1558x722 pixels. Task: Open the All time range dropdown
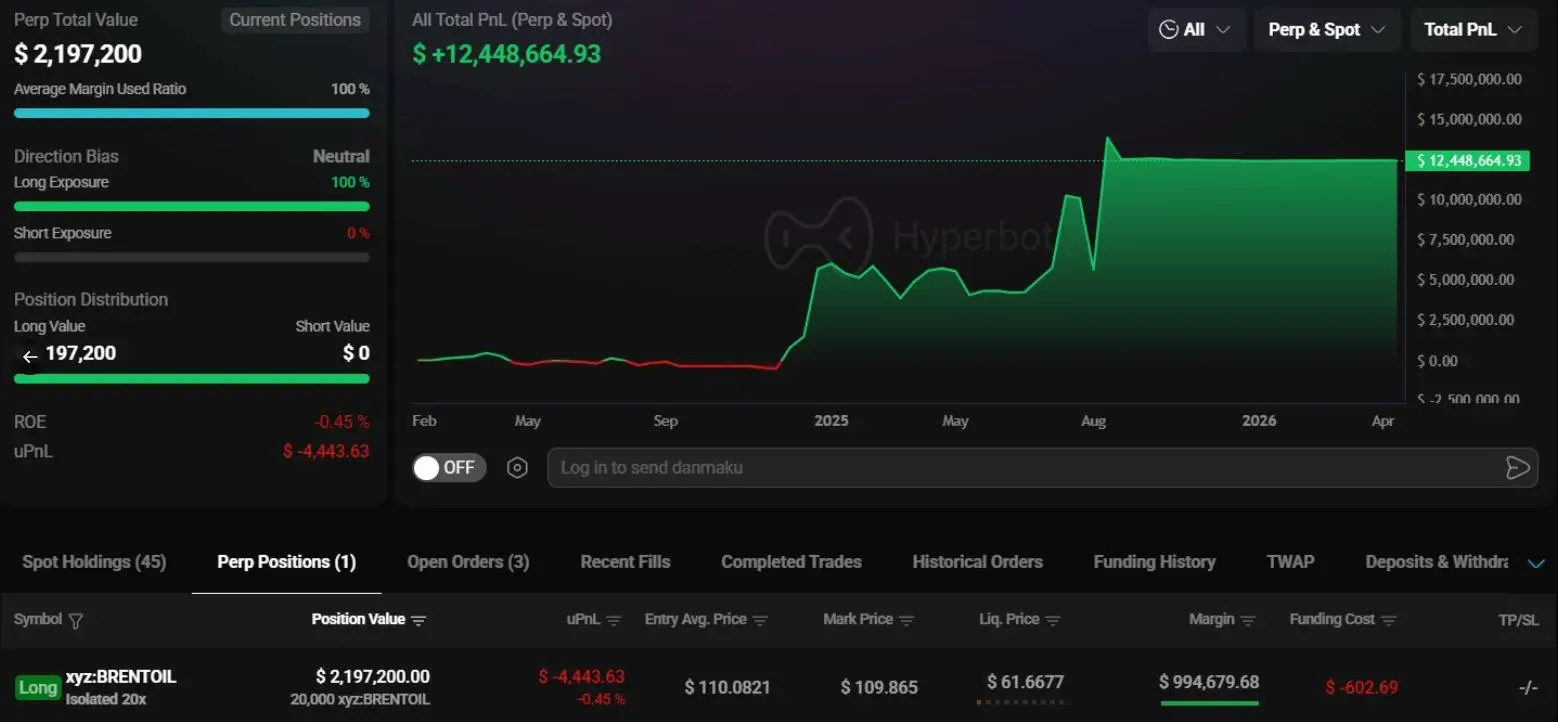(1195, 30)
